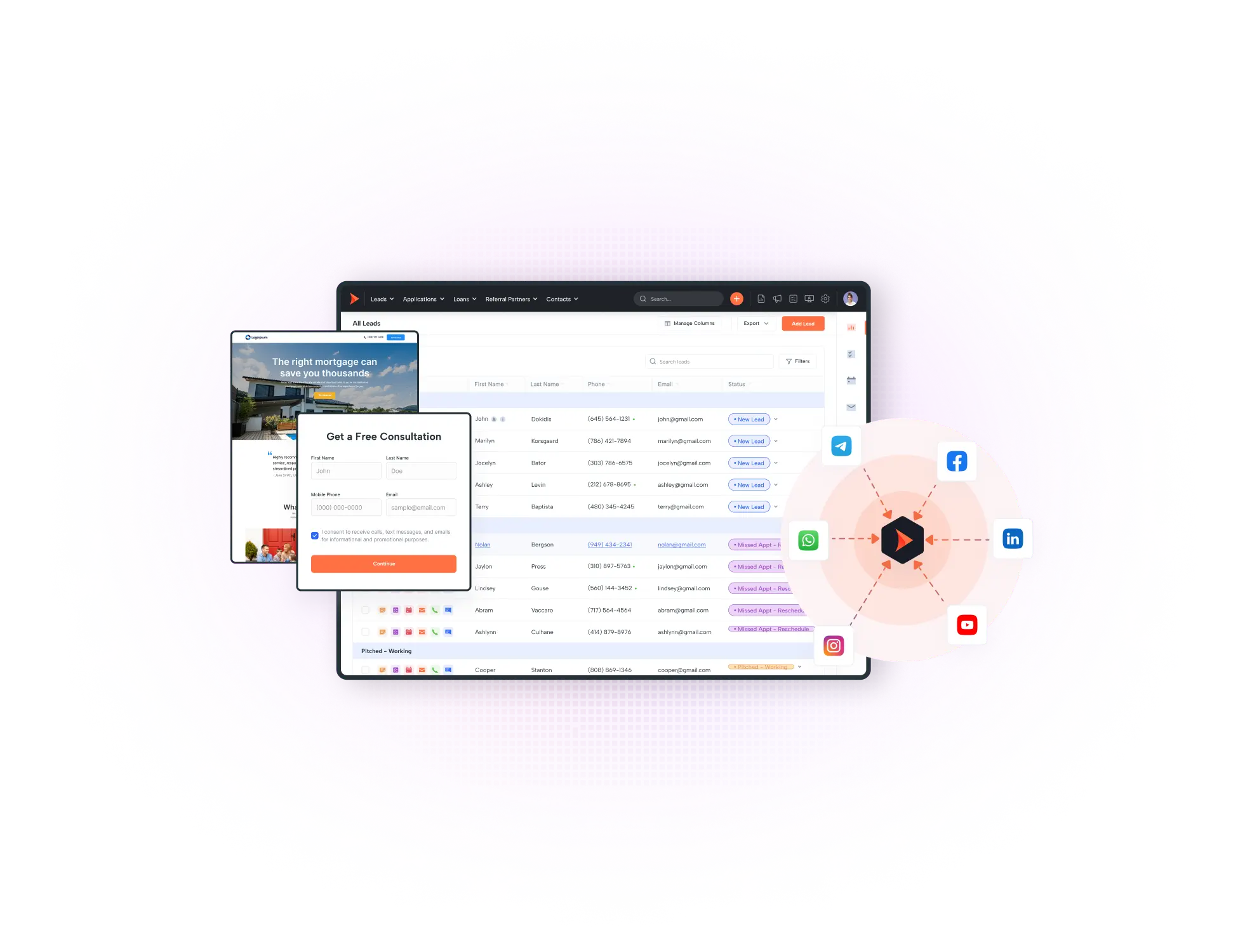1238x952 pixels.
Task: Click the LinkedIn integration icon
Action: coord(1013,538)
